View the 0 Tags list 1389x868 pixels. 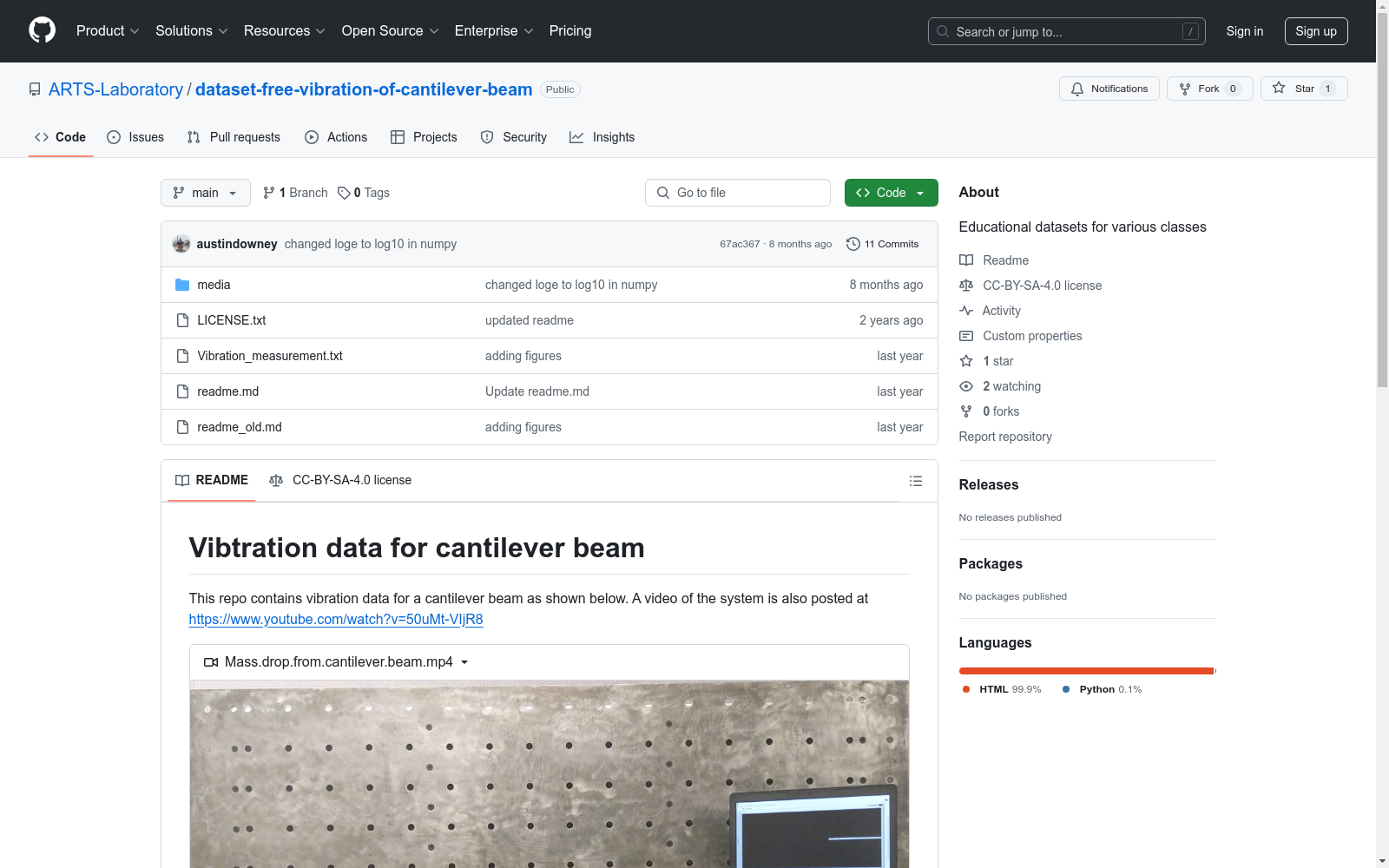[x=364, y=193]
